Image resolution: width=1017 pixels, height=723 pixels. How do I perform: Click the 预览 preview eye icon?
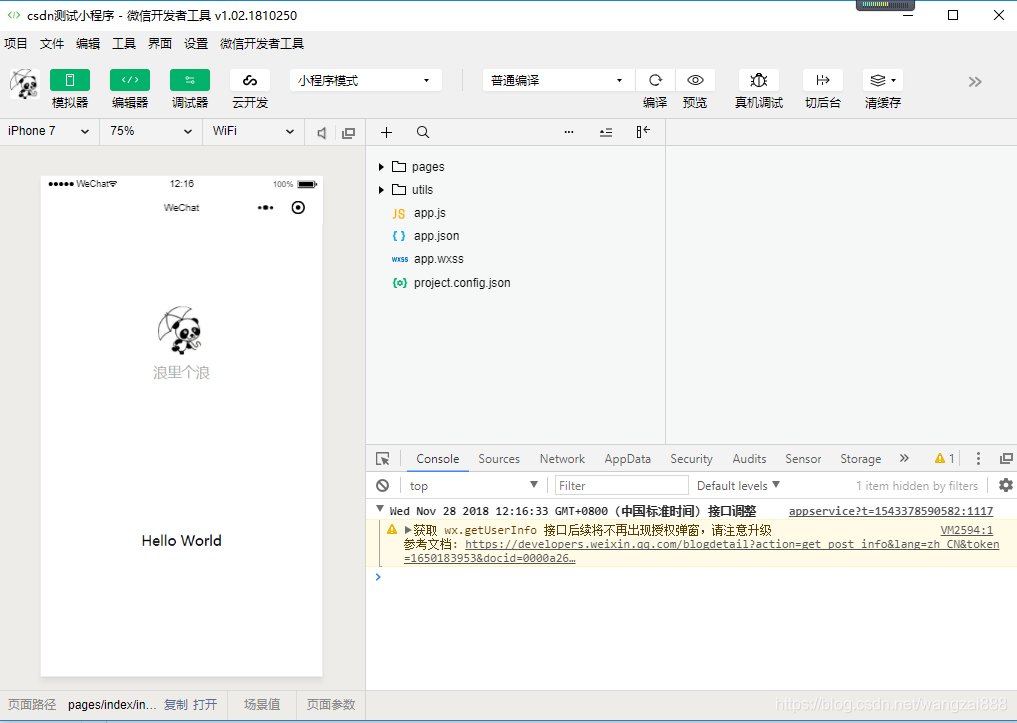click(x=695, y=80)
